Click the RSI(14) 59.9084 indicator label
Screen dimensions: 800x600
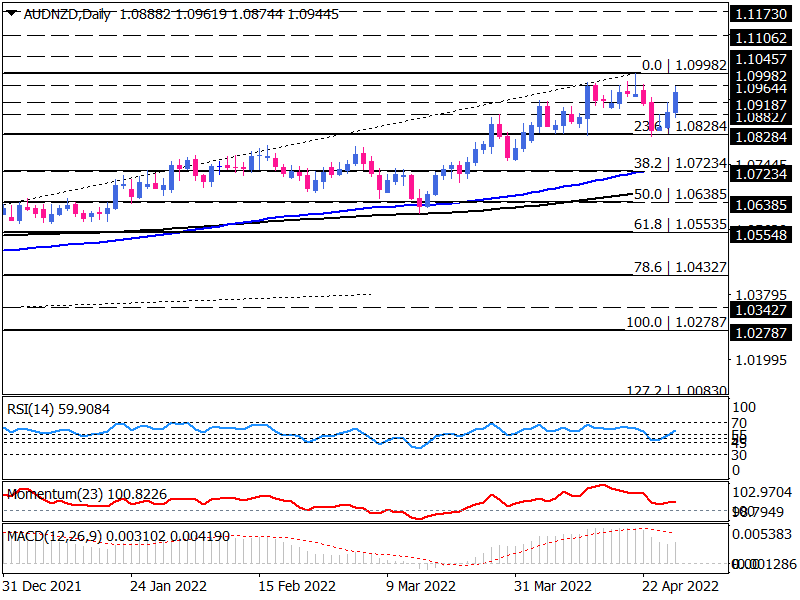click(x=58, y=409)
